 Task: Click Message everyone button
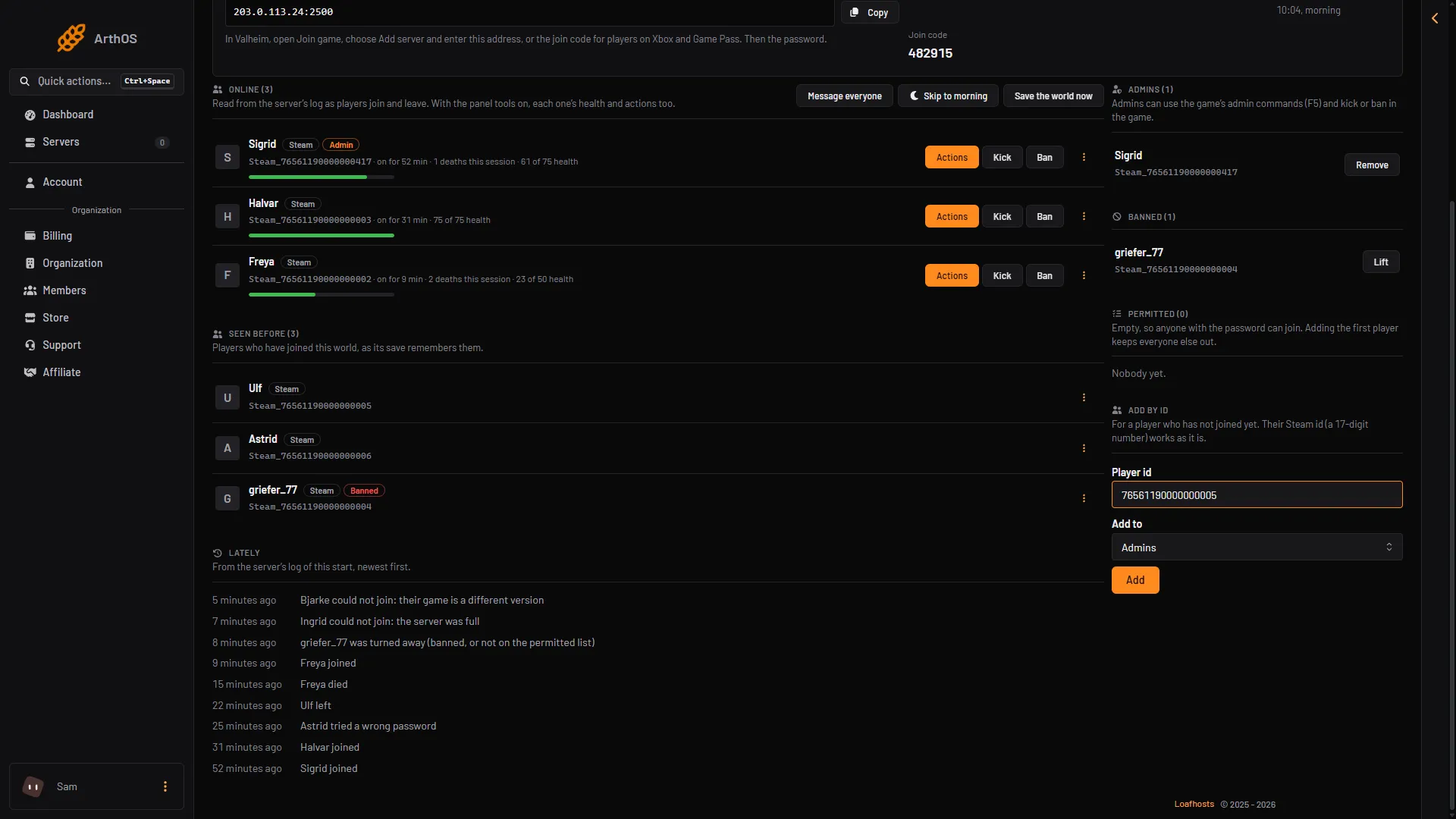pos(844,96)
